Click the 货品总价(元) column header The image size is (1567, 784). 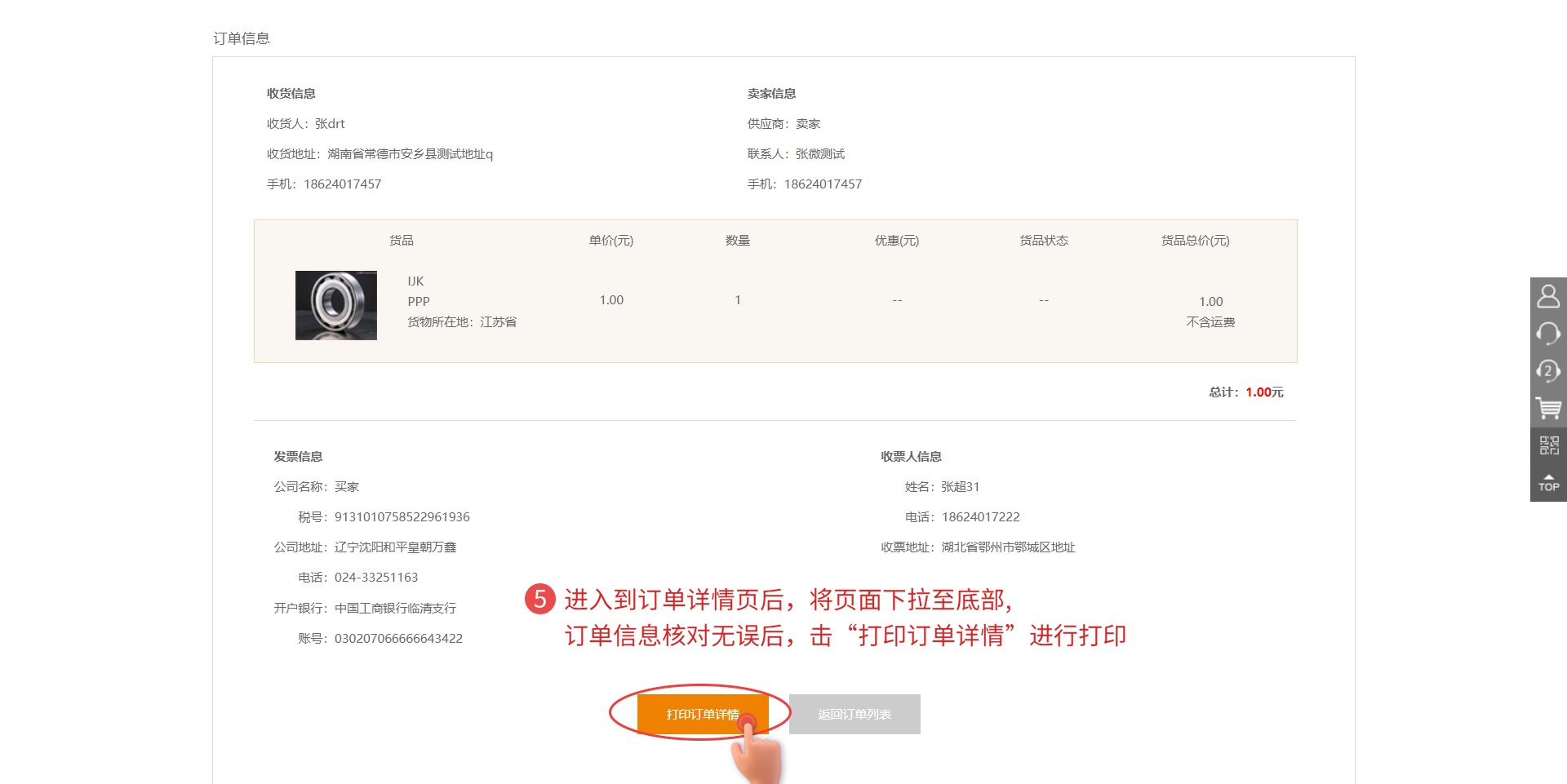pyautogui.click(x=1195, y=241)
